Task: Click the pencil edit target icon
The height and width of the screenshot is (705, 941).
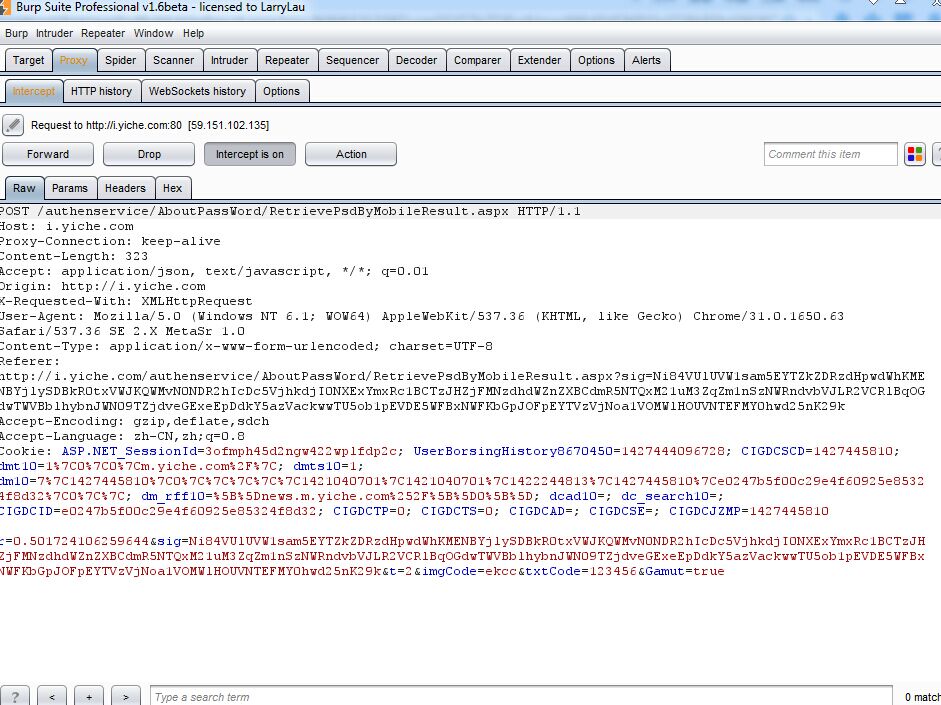Action: (13, 125)
